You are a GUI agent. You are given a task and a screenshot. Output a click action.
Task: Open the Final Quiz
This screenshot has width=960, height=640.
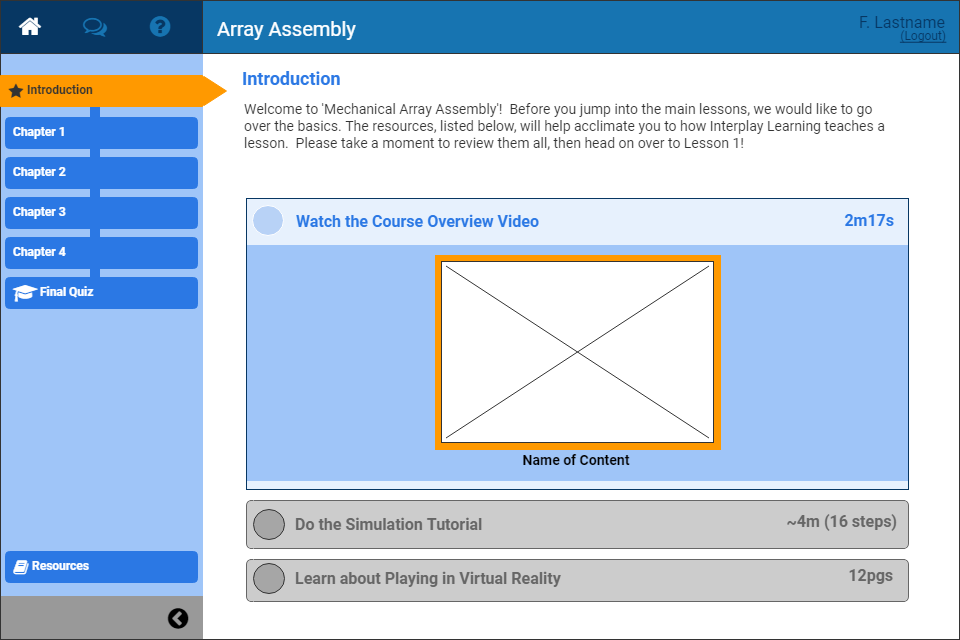[101, 293]
